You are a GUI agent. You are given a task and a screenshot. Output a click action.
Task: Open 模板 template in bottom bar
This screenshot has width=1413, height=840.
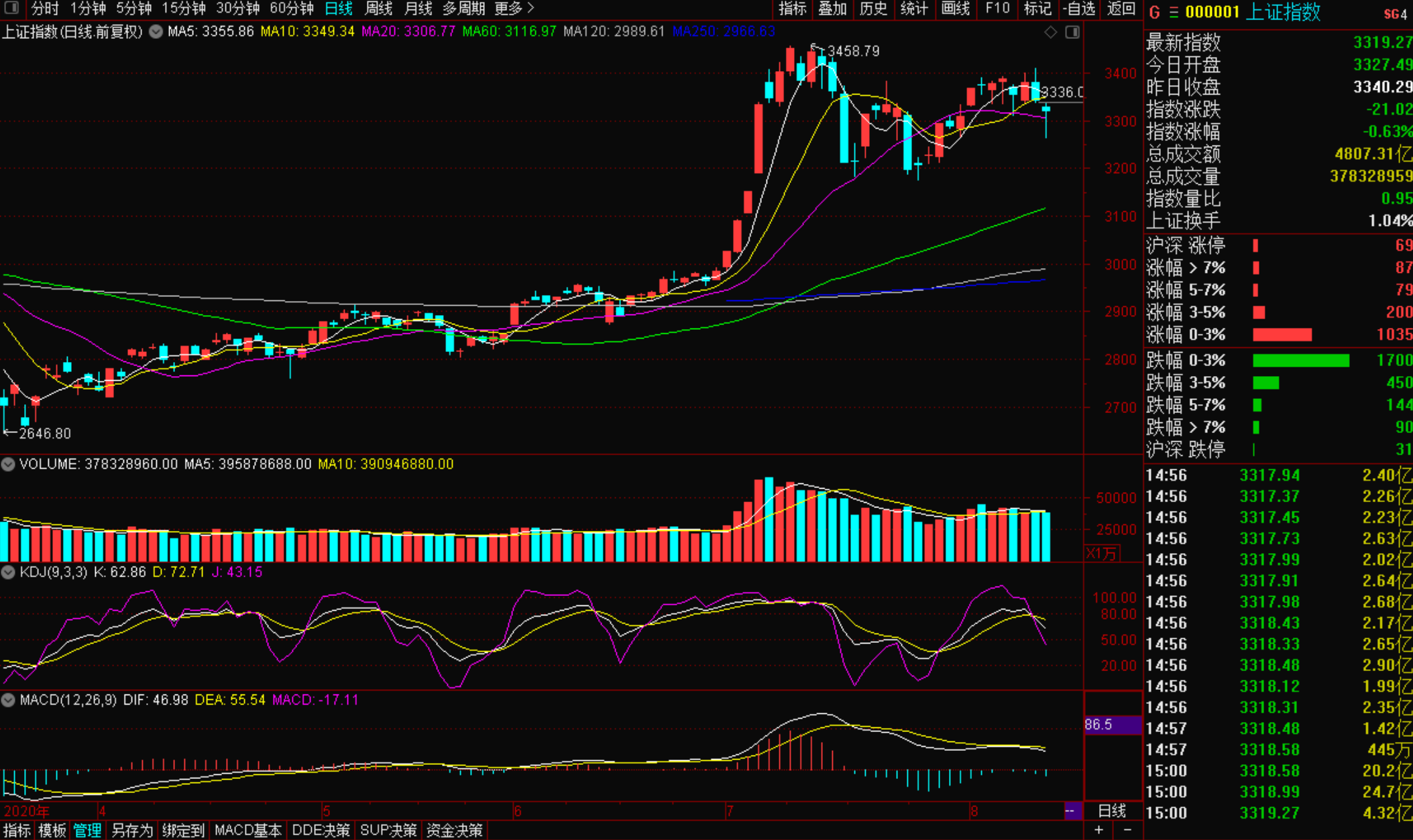click(x=52, y=831)
